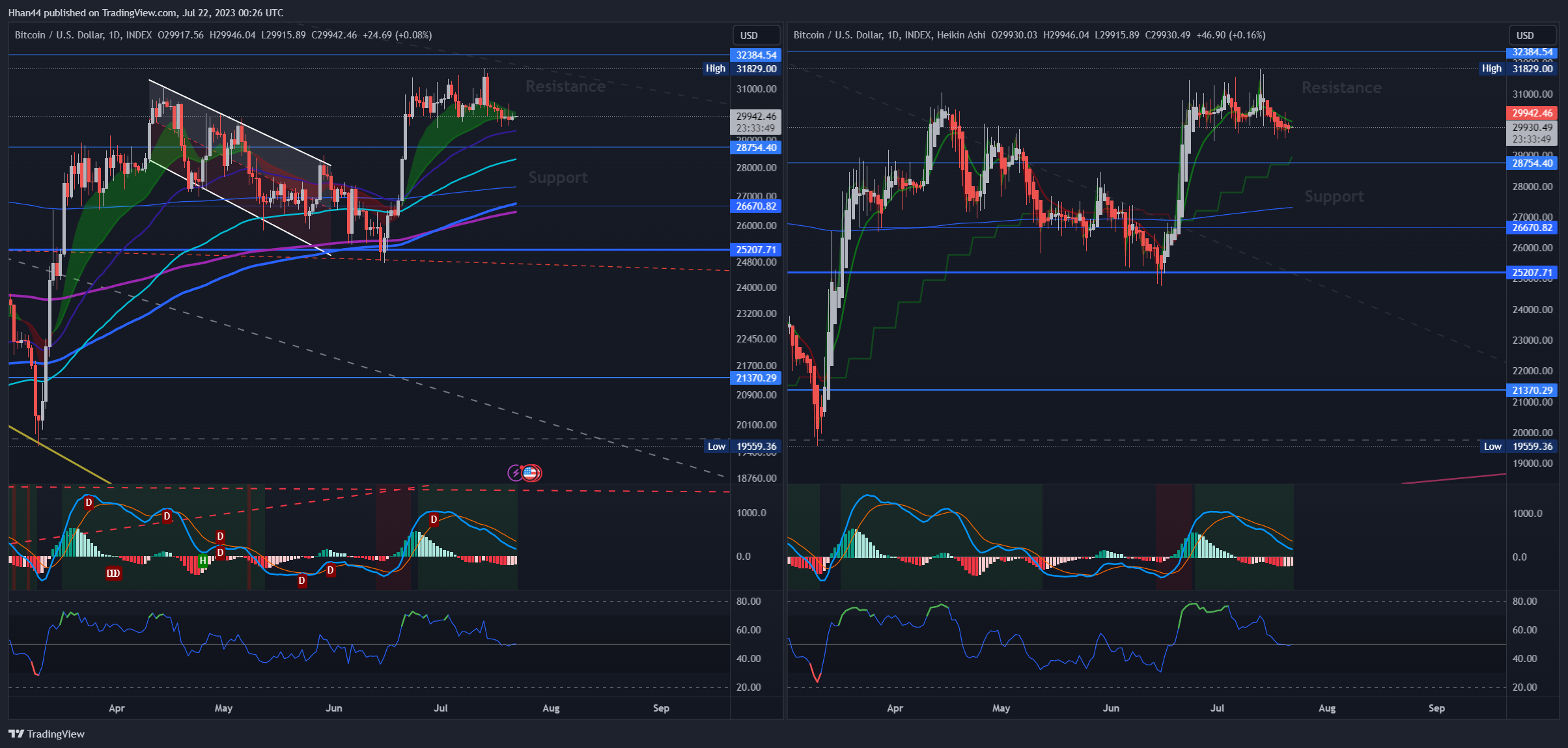
Task: Select the 28754.40 level label on right chart
Action: [x=1532, y=163]
